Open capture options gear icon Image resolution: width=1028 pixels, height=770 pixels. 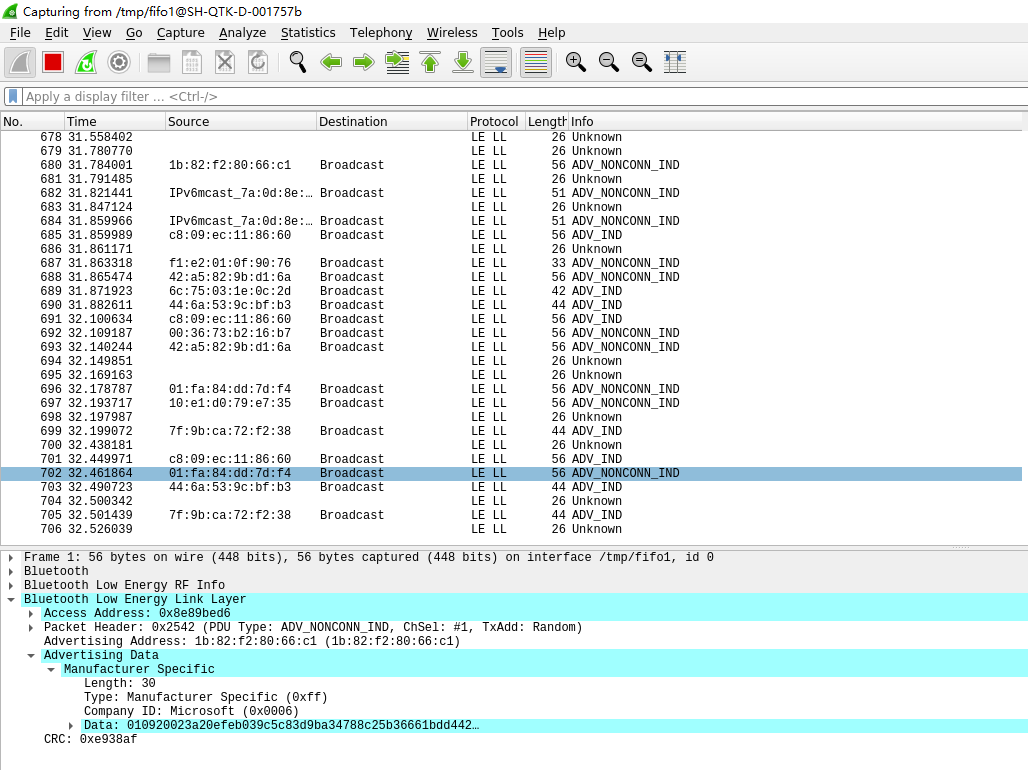click(119, 62)
